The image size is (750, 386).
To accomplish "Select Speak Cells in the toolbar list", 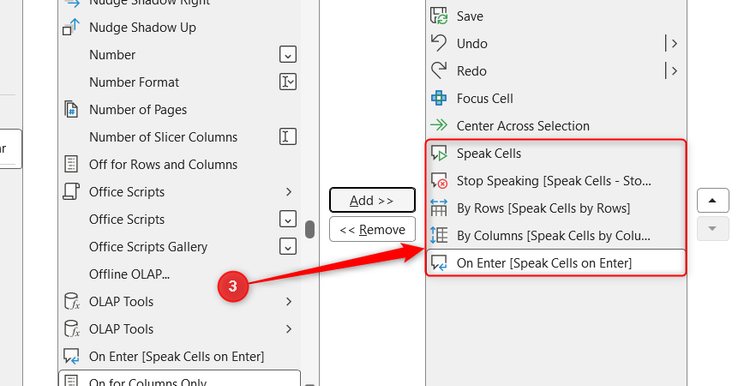I will pyautogui.click(x=556, y=153).
